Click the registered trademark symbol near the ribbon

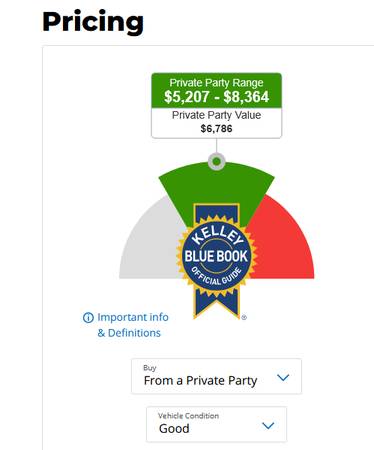coord(244,317)
